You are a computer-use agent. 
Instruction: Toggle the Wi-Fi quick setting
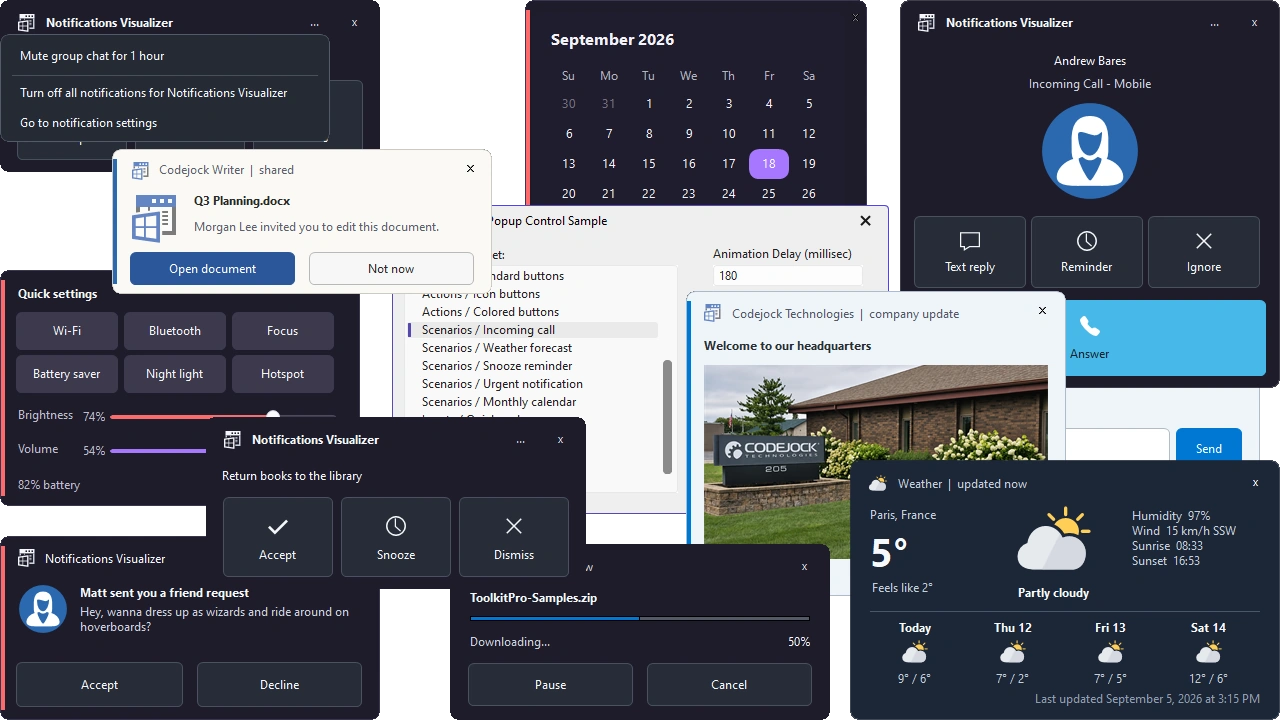tap(67, 331)
